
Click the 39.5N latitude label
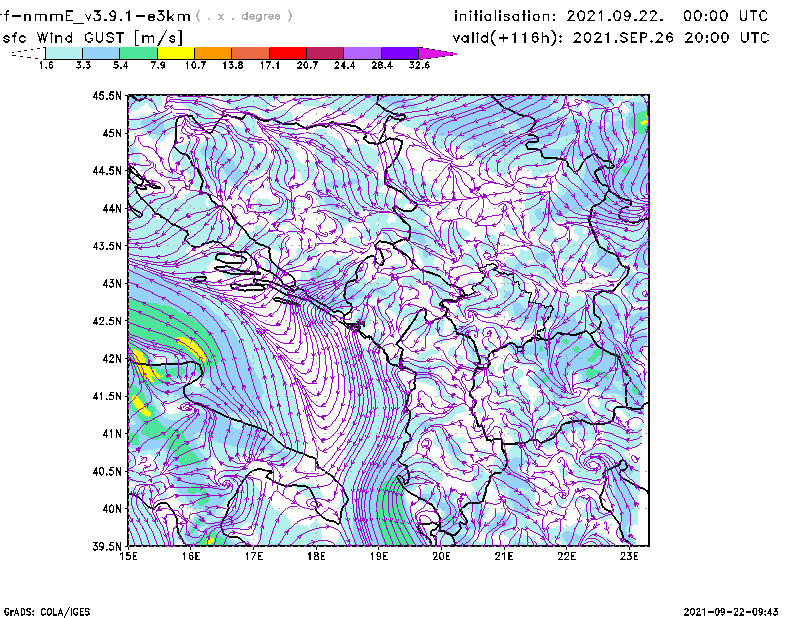(x=108, y=547)
